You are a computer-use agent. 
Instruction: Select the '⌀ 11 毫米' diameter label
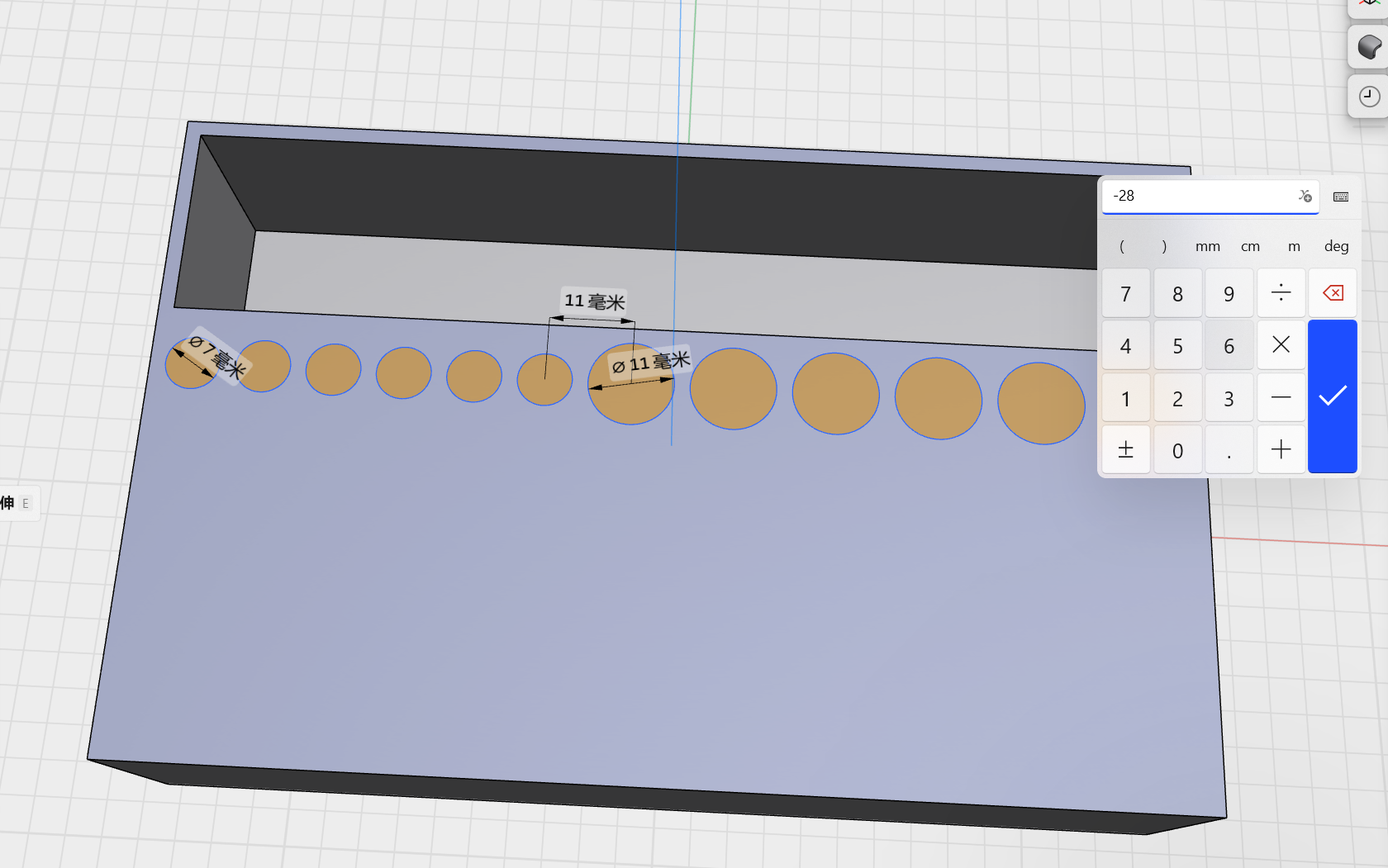click(x=650, y=363)
